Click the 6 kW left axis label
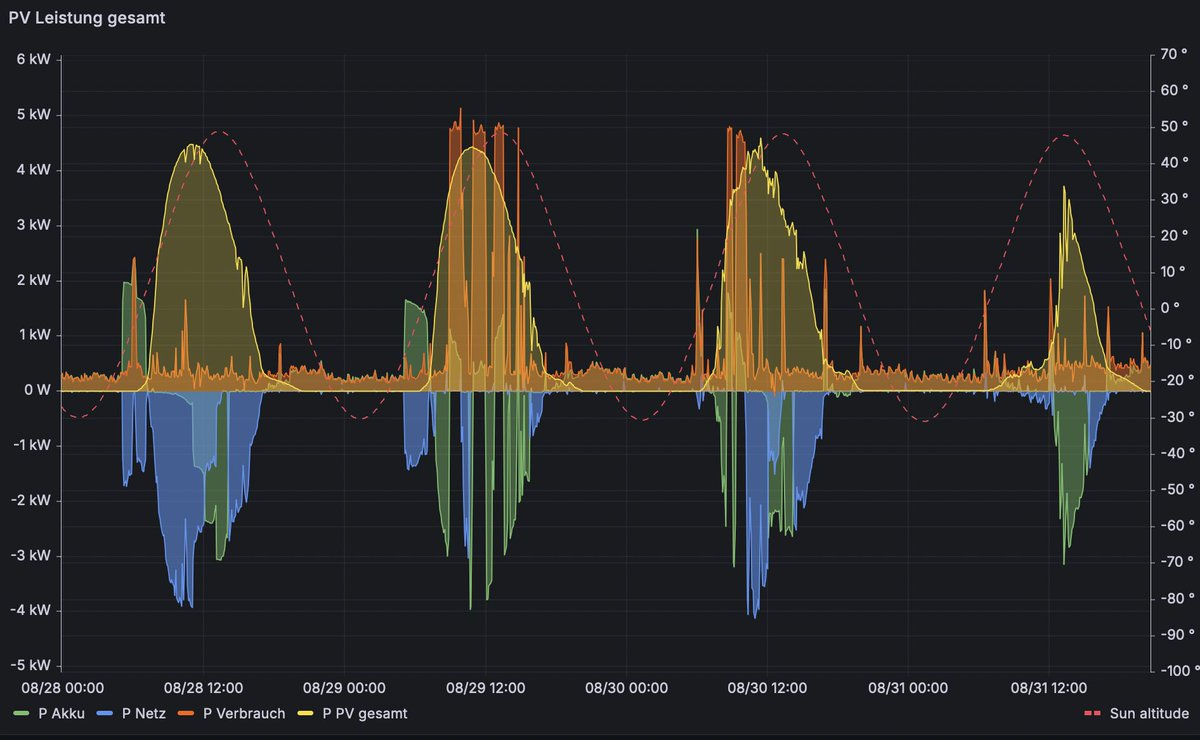The width and height of the screenshot is (1200, 740). click(35, 59)
